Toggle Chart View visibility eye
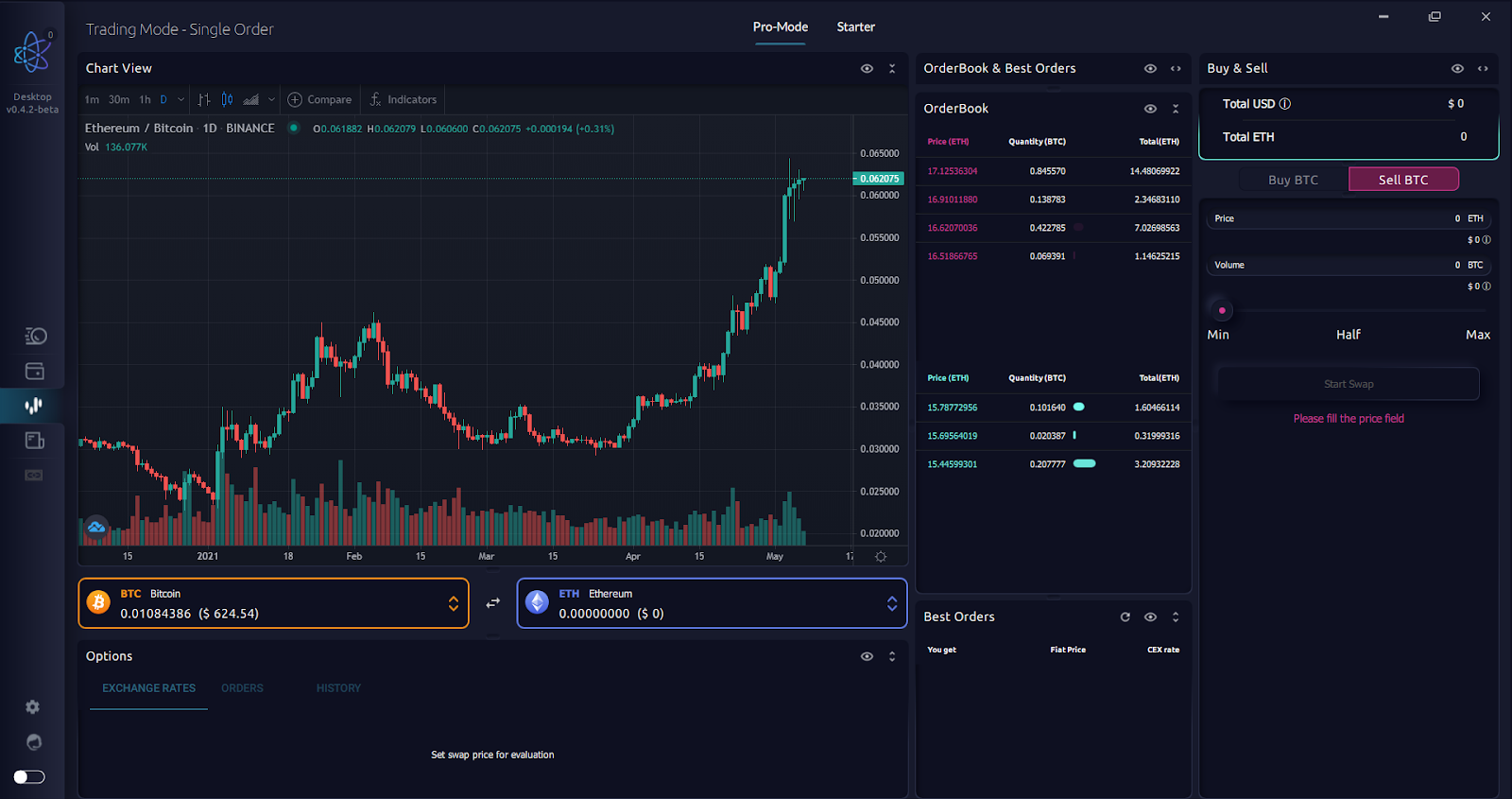The width and height of the screenshot is (1512, 799). pos(867,68)
